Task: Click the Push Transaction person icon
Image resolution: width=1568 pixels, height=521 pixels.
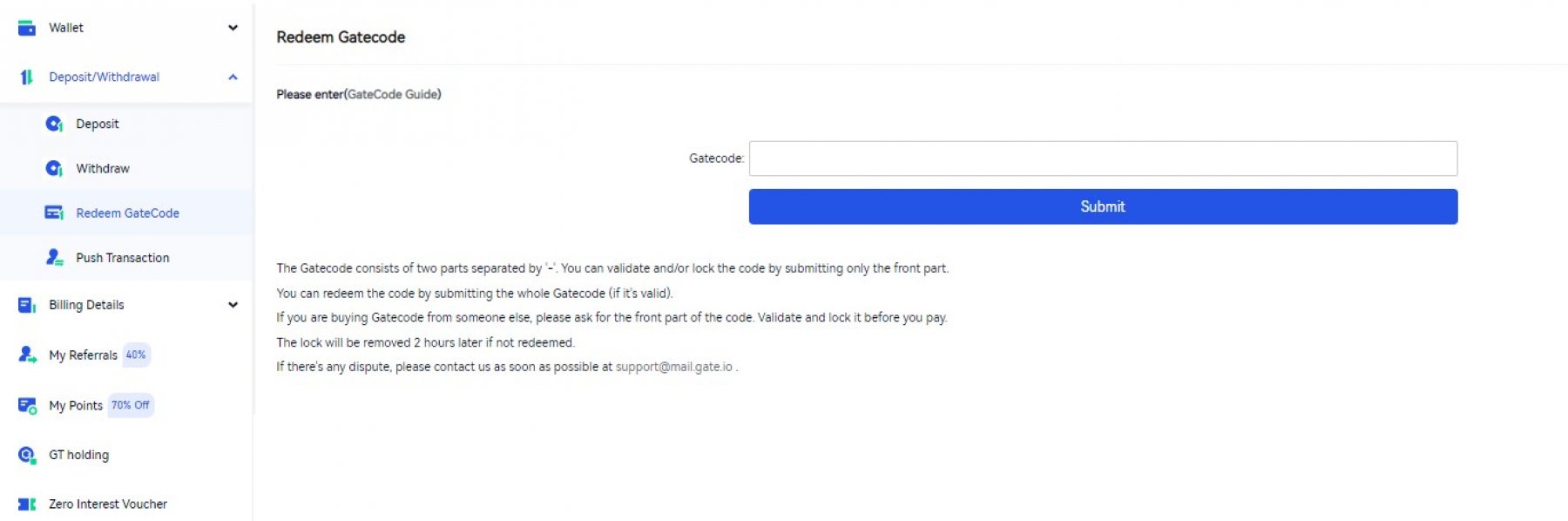Action: [x=54, y=257]
